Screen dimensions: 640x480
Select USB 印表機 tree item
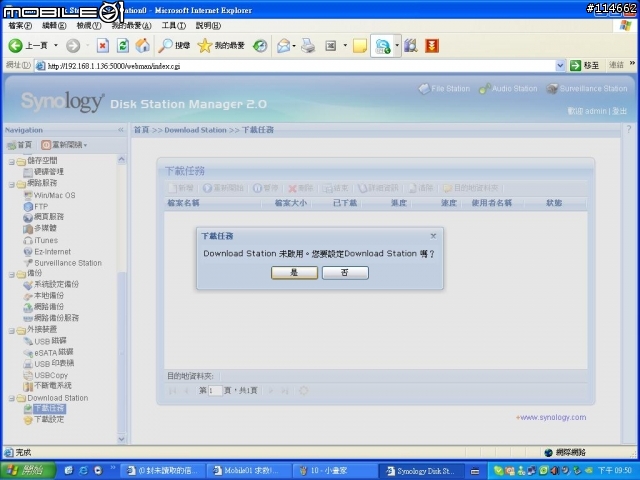point(49,363)
